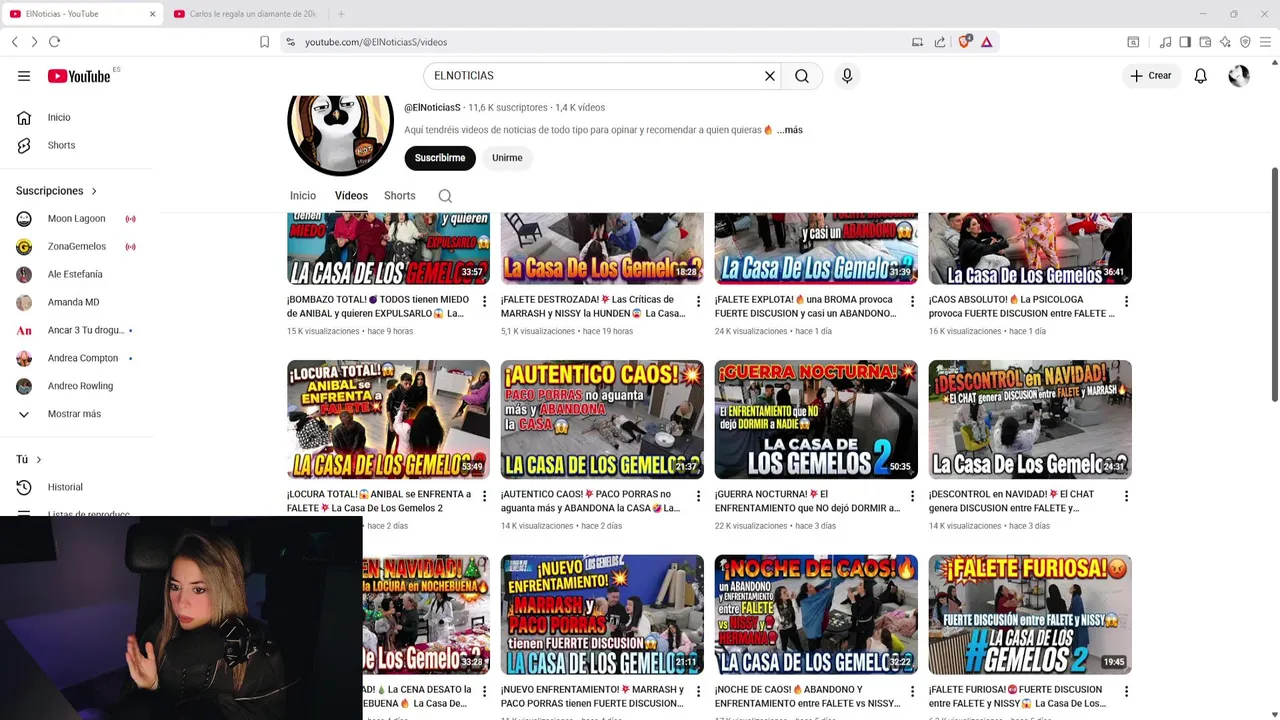
Task: Open the notifications bell
Action: [1201, 76]
